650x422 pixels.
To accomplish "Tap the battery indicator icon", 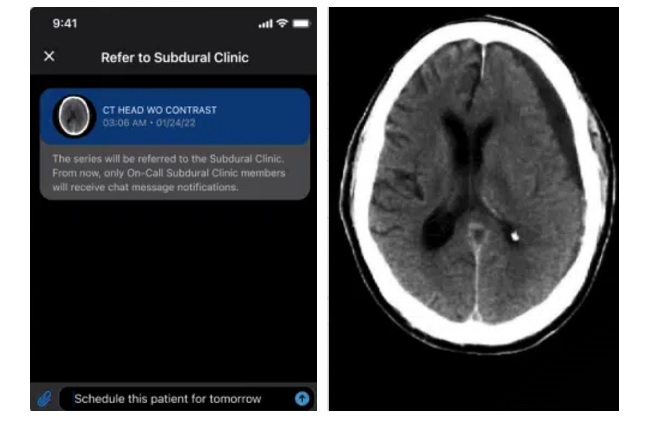I will click(x=301, y=23).
